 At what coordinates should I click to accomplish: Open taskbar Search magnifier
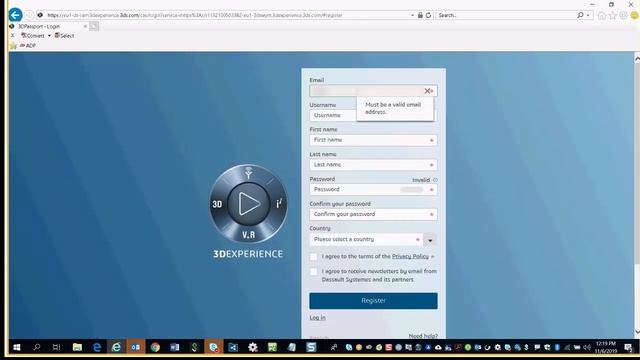click(37, 347)
